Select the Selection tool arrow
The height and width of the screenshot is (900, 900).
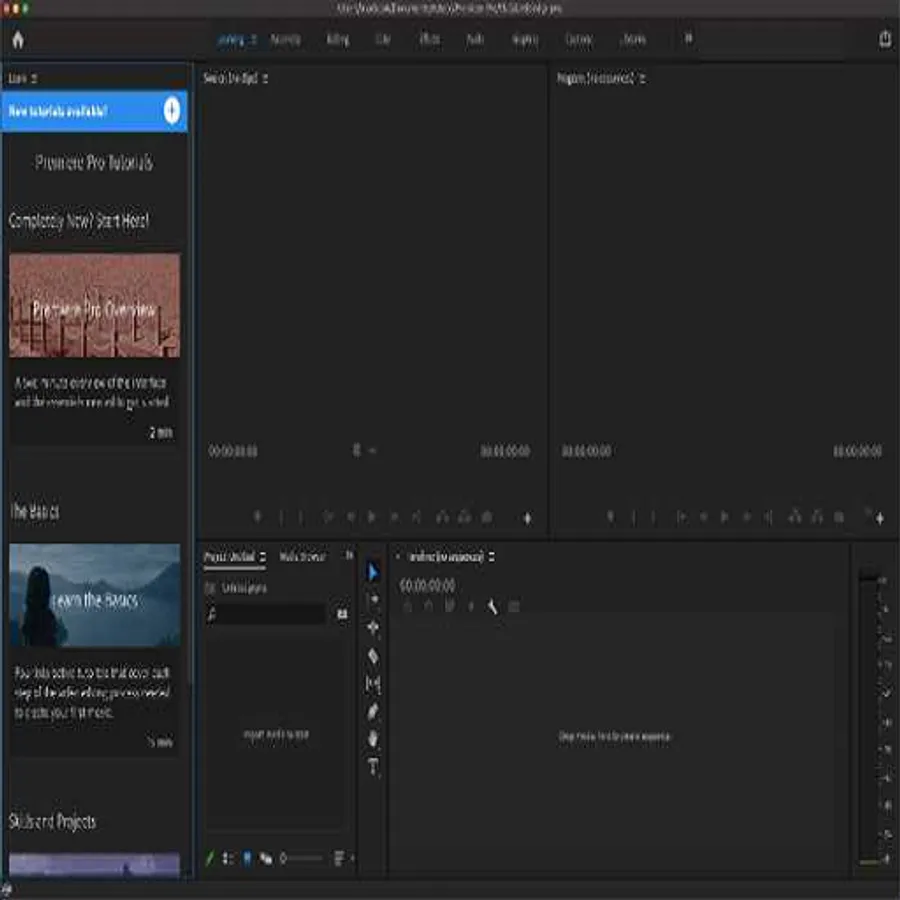(373, 572)
